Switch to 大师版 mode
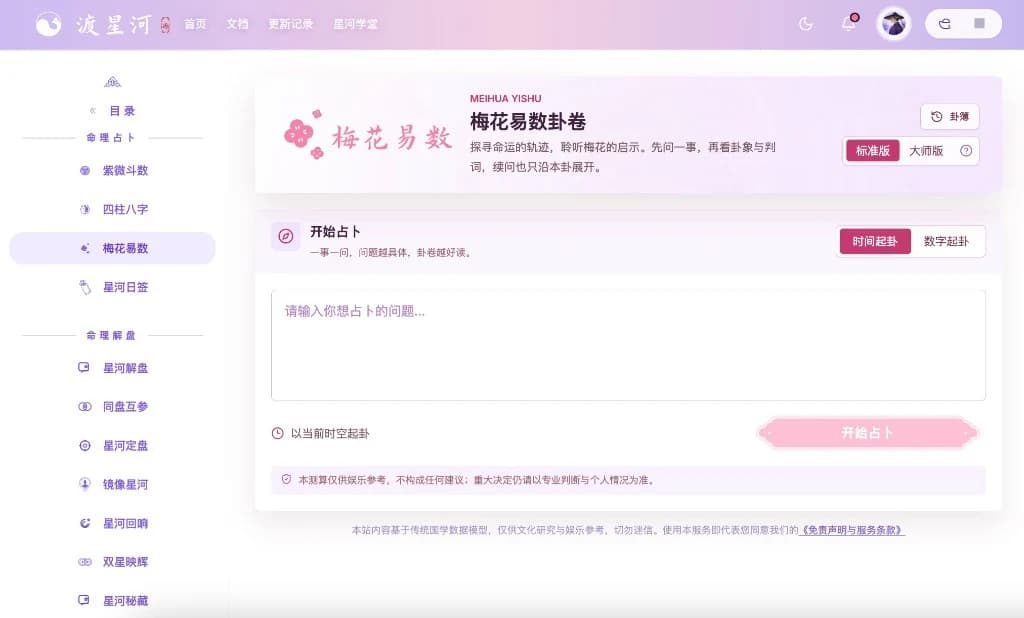 point(926,151)
